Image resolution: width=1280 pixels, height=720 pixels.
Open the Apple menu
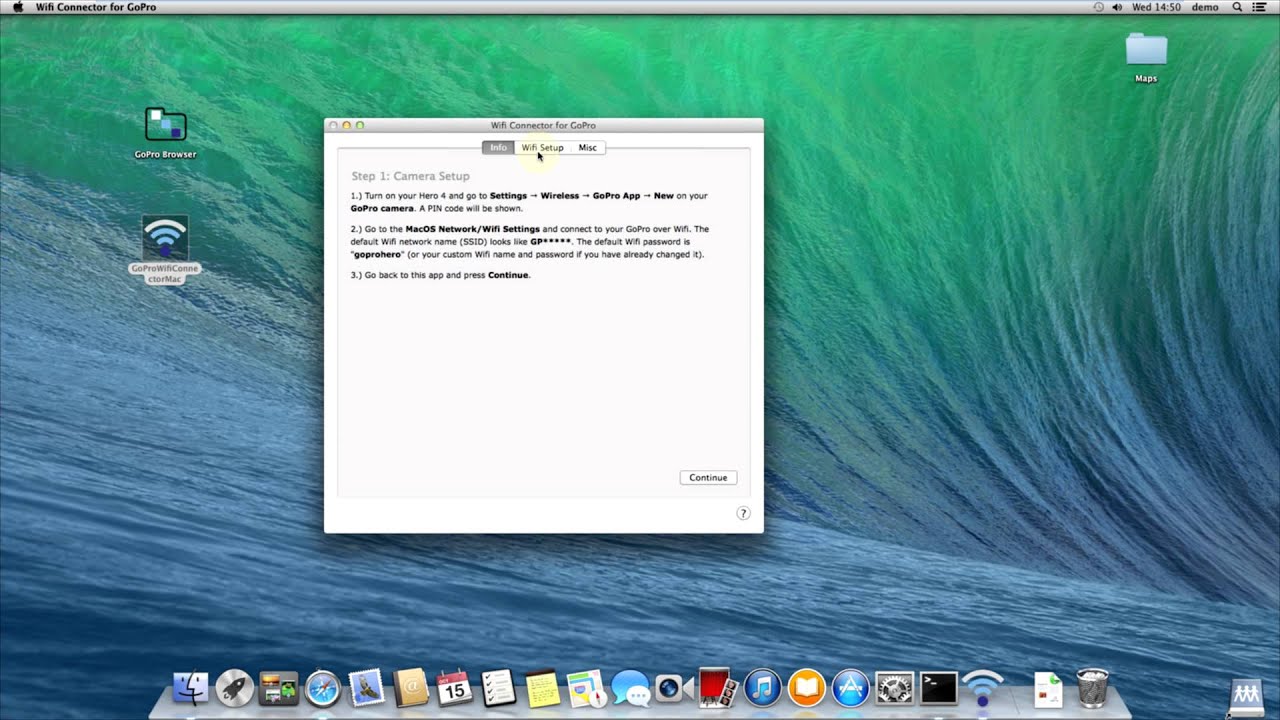(x=17, y=7)
